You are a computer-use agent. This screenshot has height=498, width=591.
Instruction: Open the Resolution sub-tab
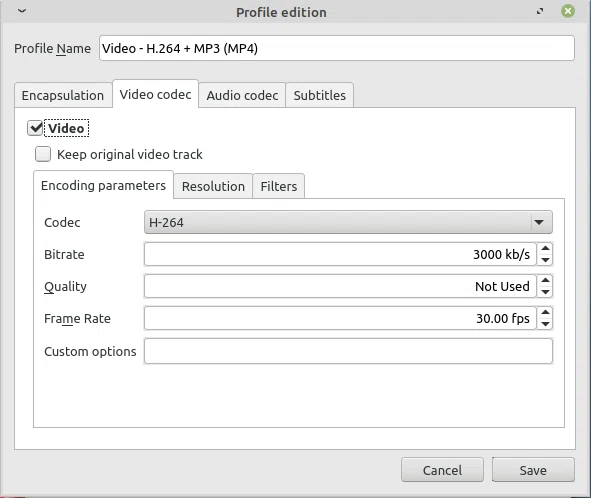click(213, 186)
